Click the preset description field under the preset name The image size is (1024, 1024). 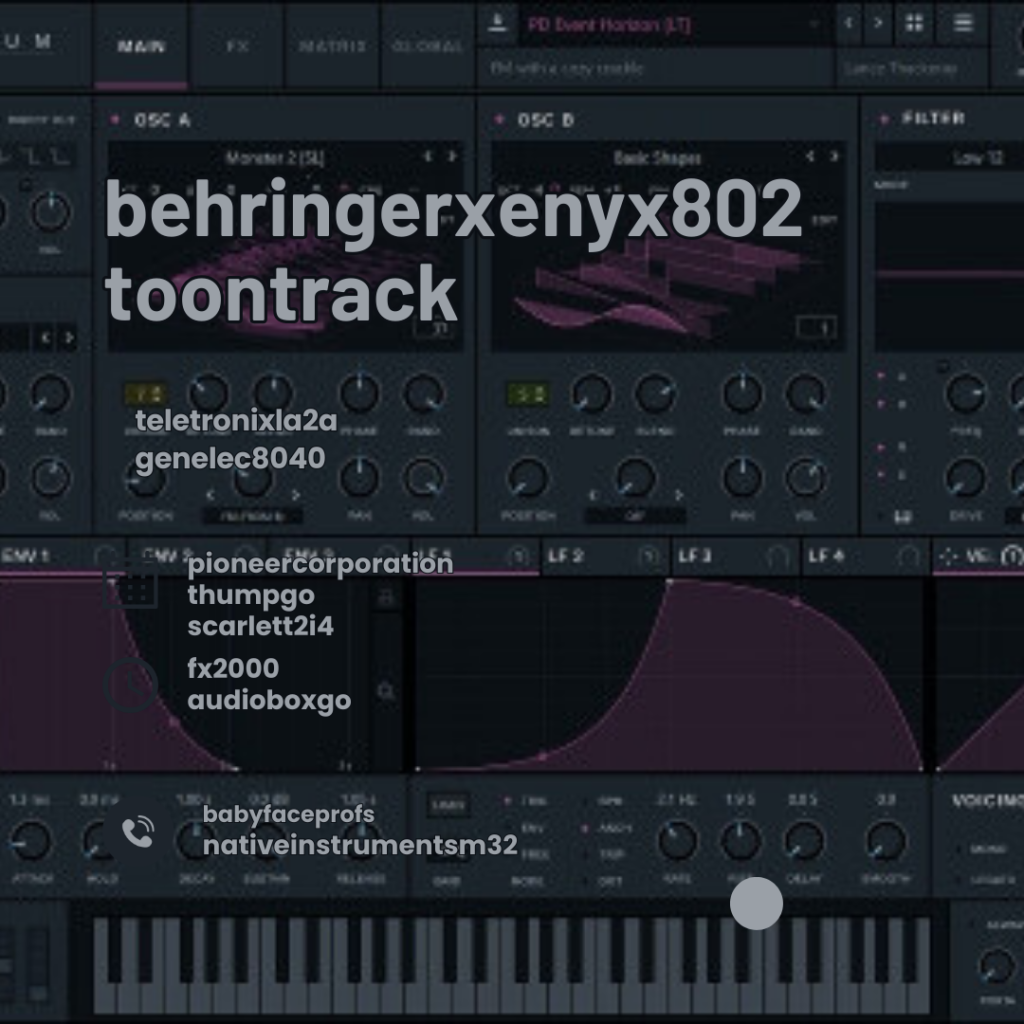(x=656, y=68)
